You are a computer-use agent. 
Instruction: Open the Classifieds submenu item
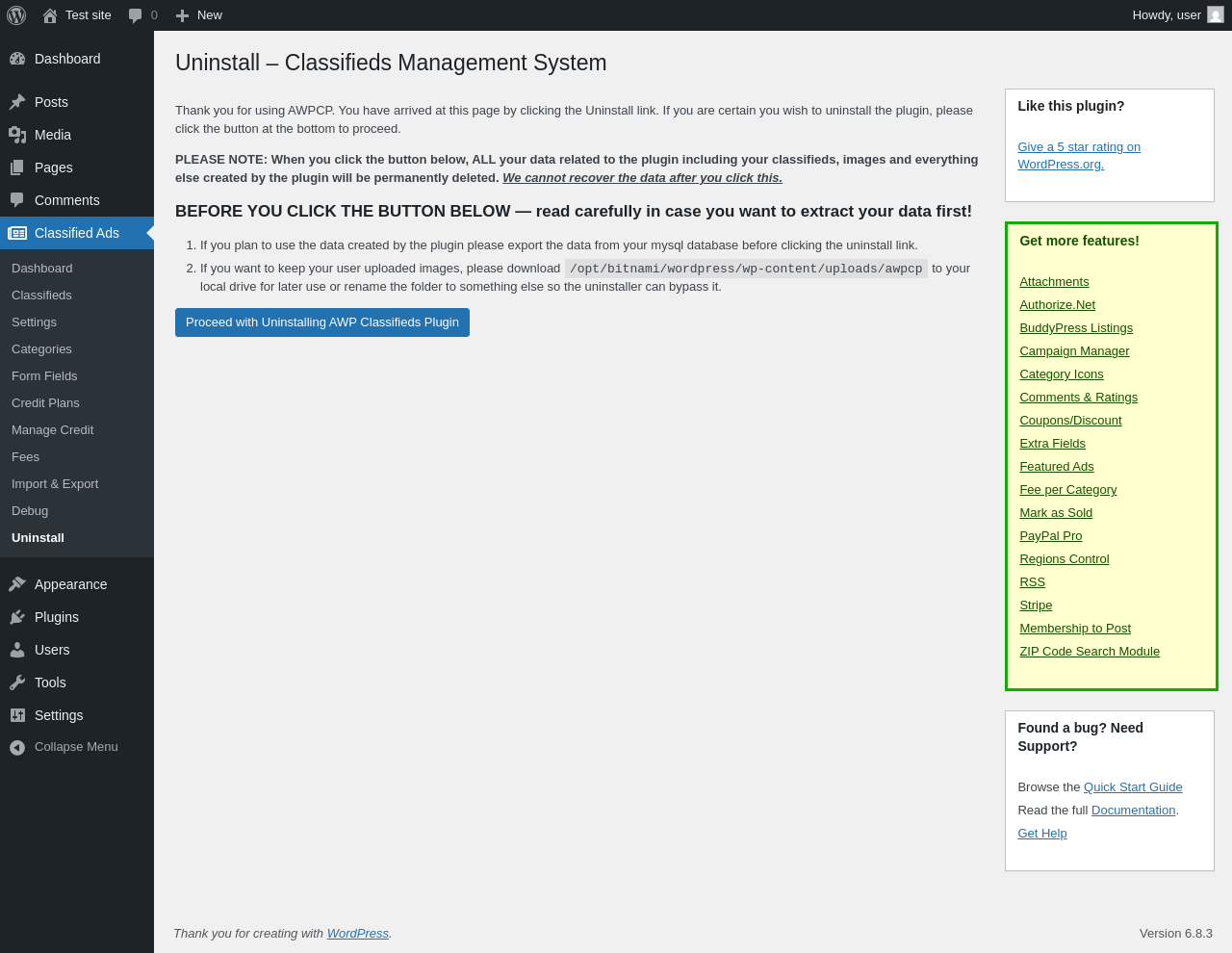[x=77, y=296]
